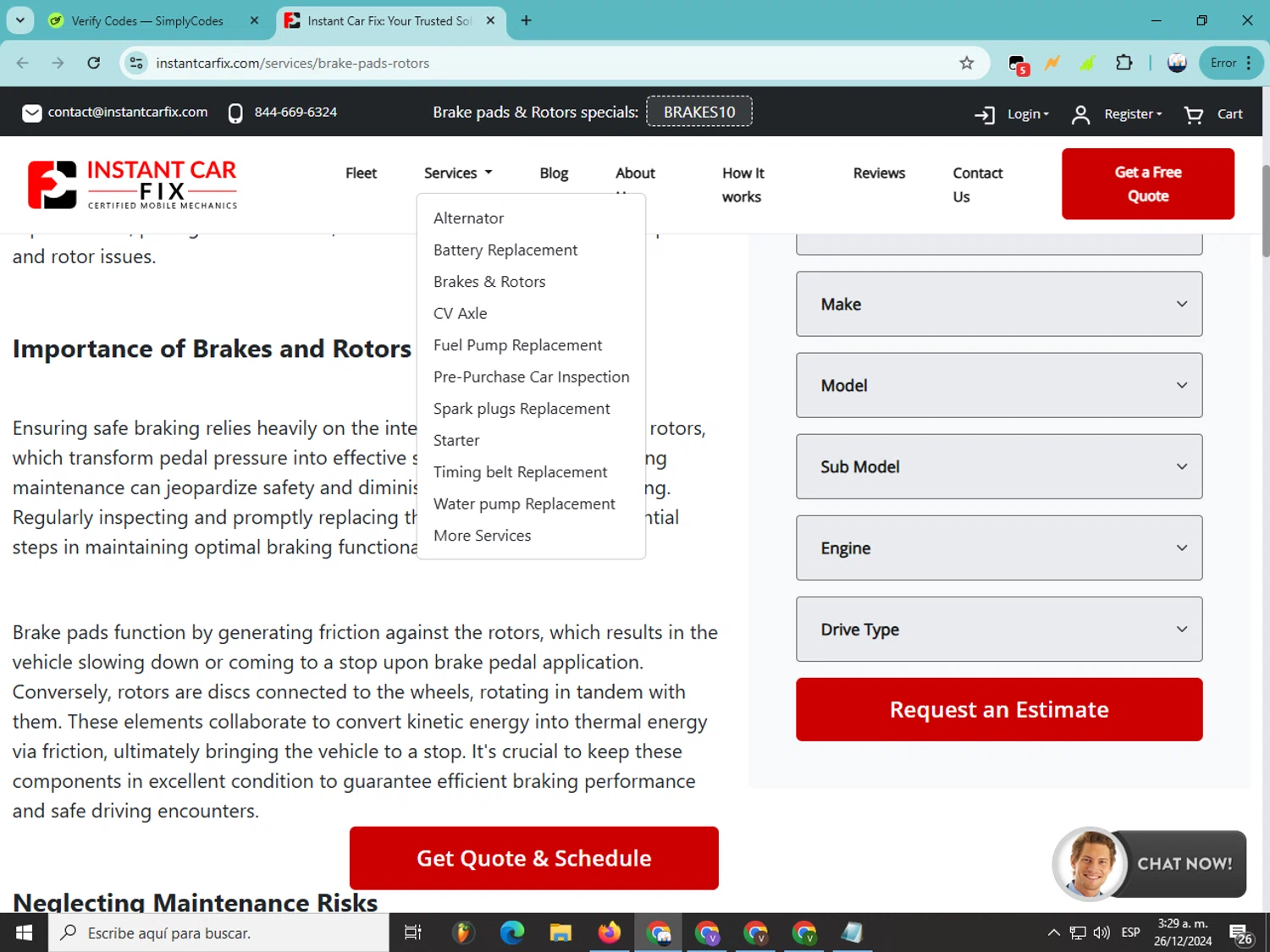The image size is (1270, 952).
Task: Open Task View on the taskbar
Action: pyautogui.click(x=413, y=933)
